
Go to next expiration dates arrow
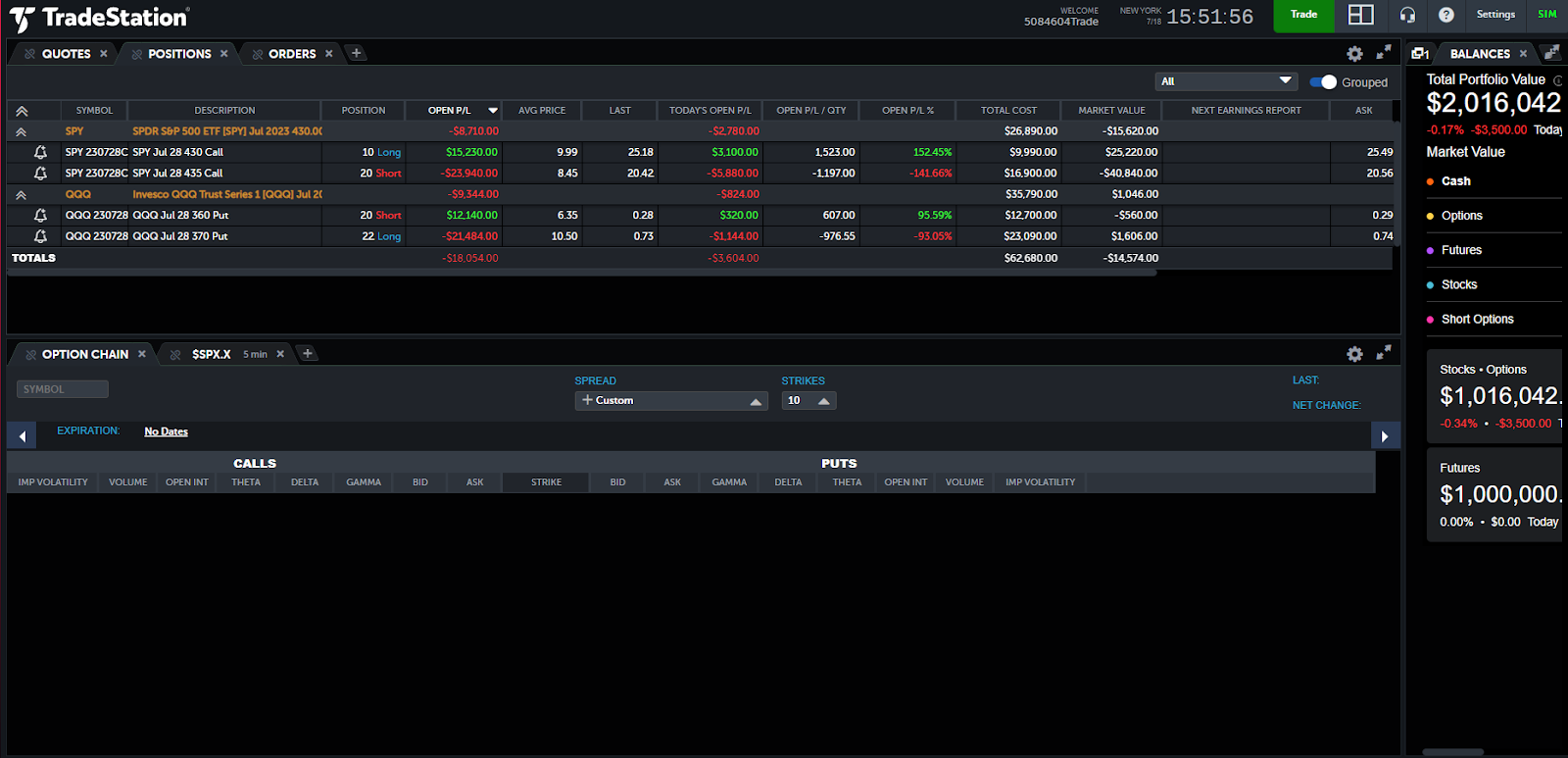(1385, 435)
